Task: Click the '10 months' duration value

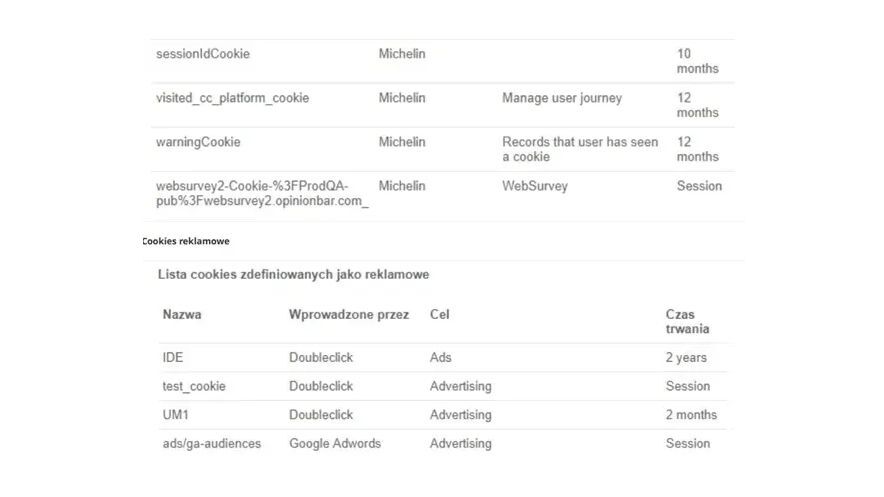Action: coord(697,61)
